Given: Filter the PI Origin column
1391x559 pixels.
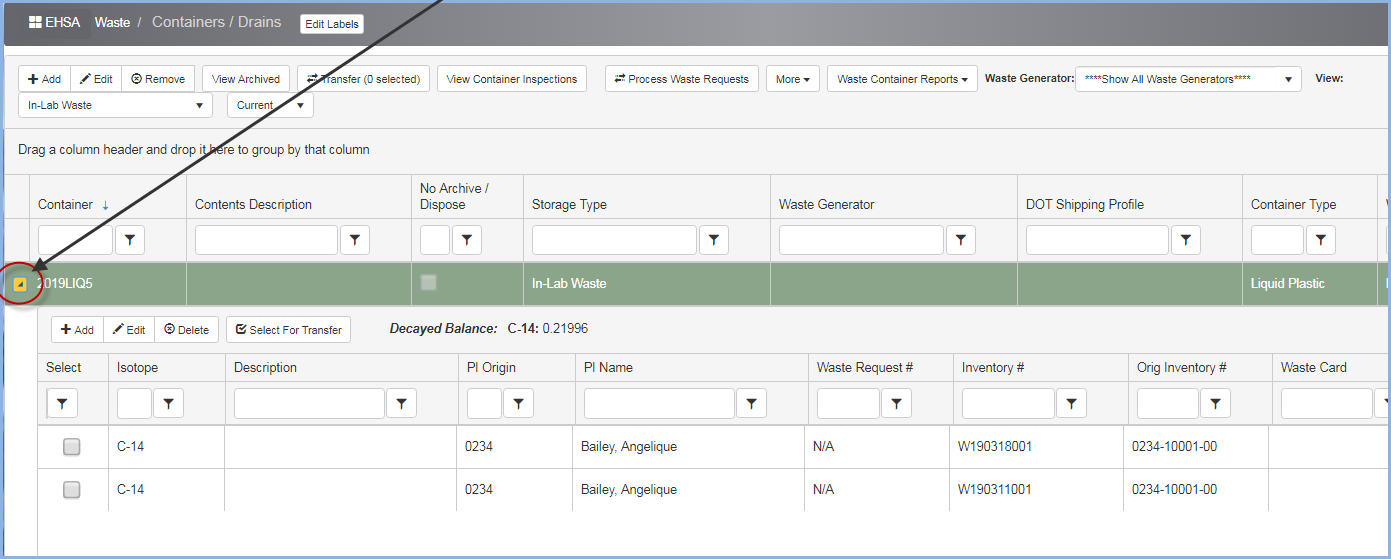Looking at the screenshot, I should tap(518, 403).
